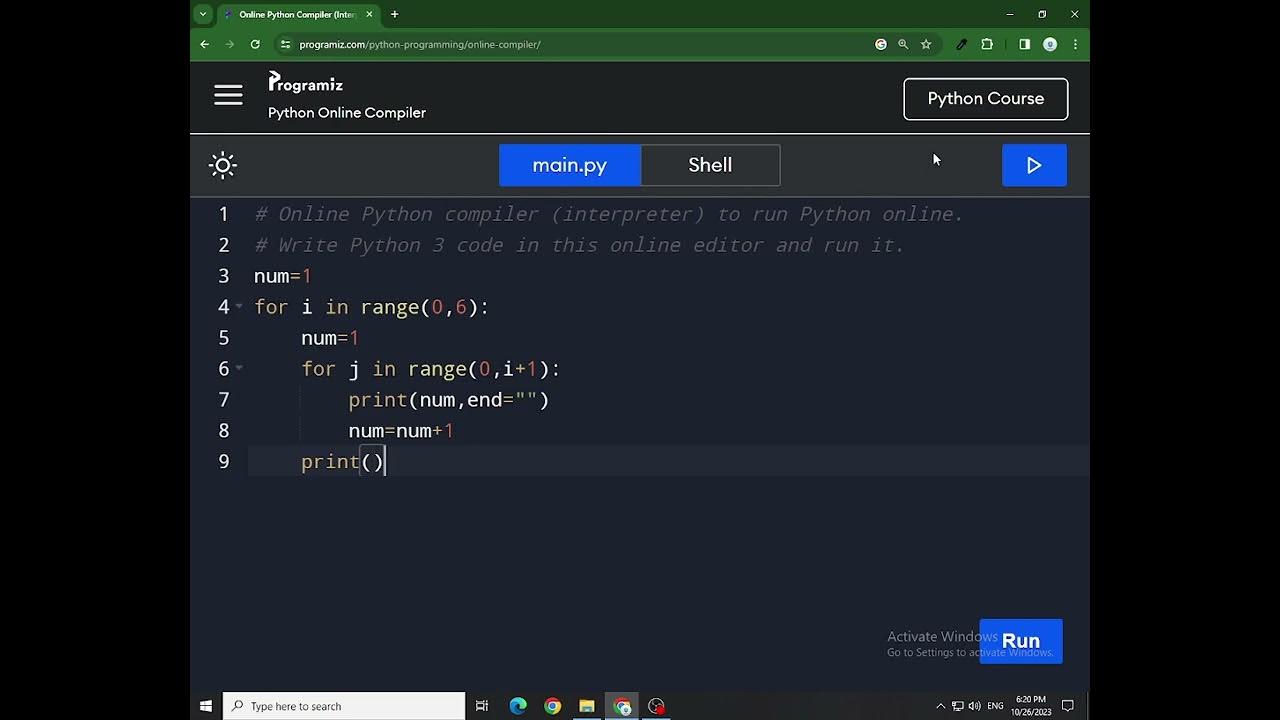Click the 'Python Online Compiler' heading
This screenshot has height=720, width=1280.
[347, 113]
